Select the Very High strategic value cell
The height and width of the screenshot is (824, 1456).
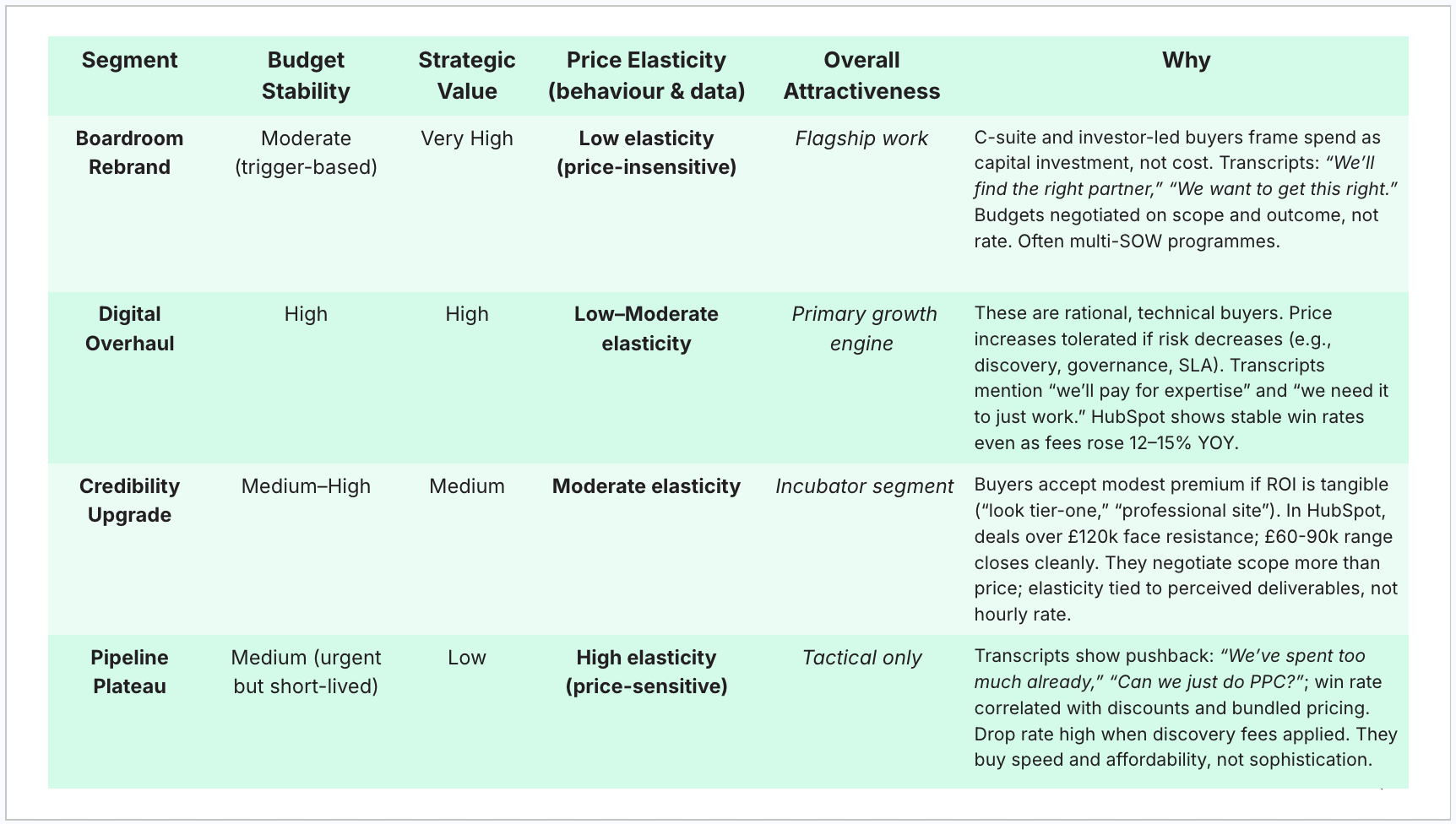pyautogui.click(x=467, y=138)
